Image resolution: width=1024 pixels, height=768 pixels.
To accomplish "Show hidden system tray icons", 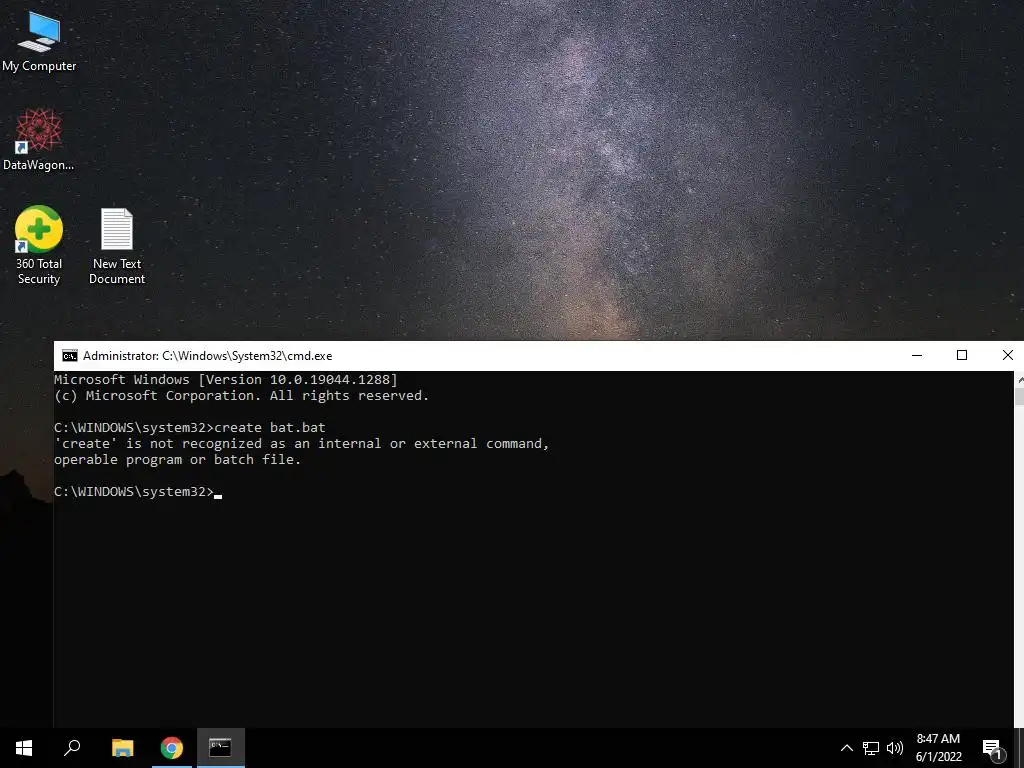I will (x=846, y=748).
